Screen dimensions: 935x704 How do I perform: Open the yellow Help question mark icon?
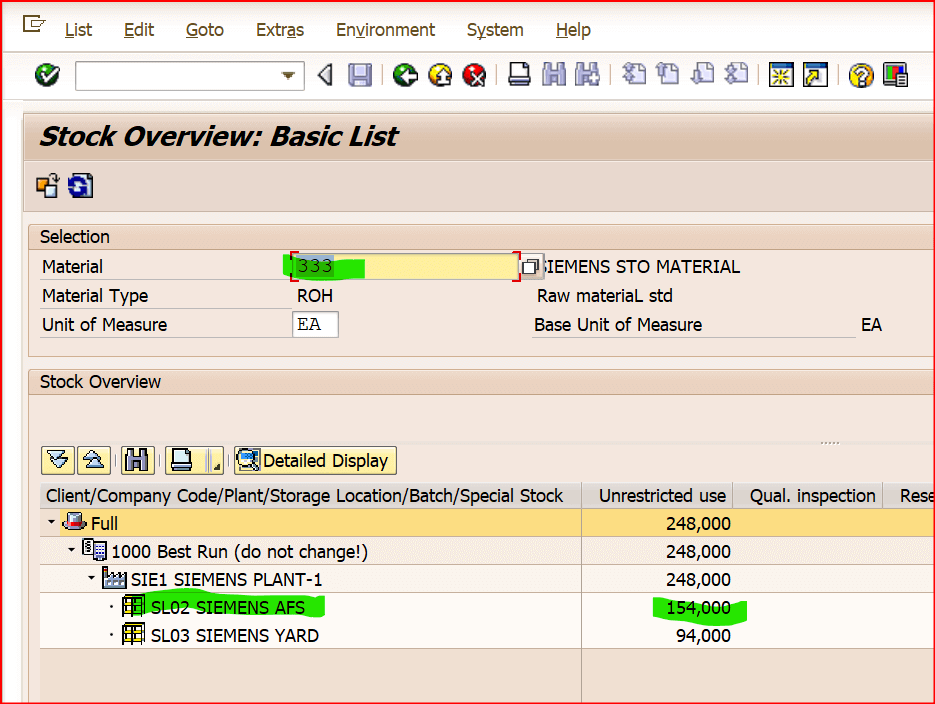tap(860, 76)
